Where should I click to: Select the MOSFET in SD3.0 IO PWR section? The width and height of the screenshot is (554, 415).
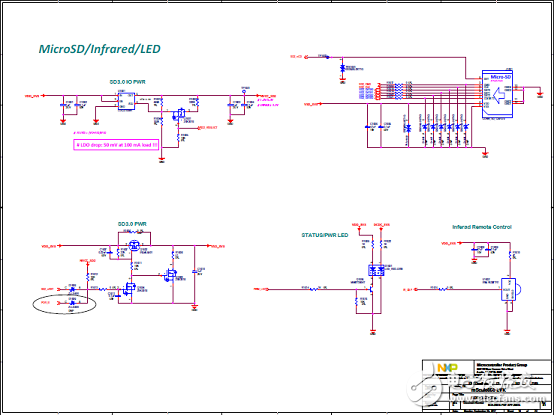[x=179, y=114]
